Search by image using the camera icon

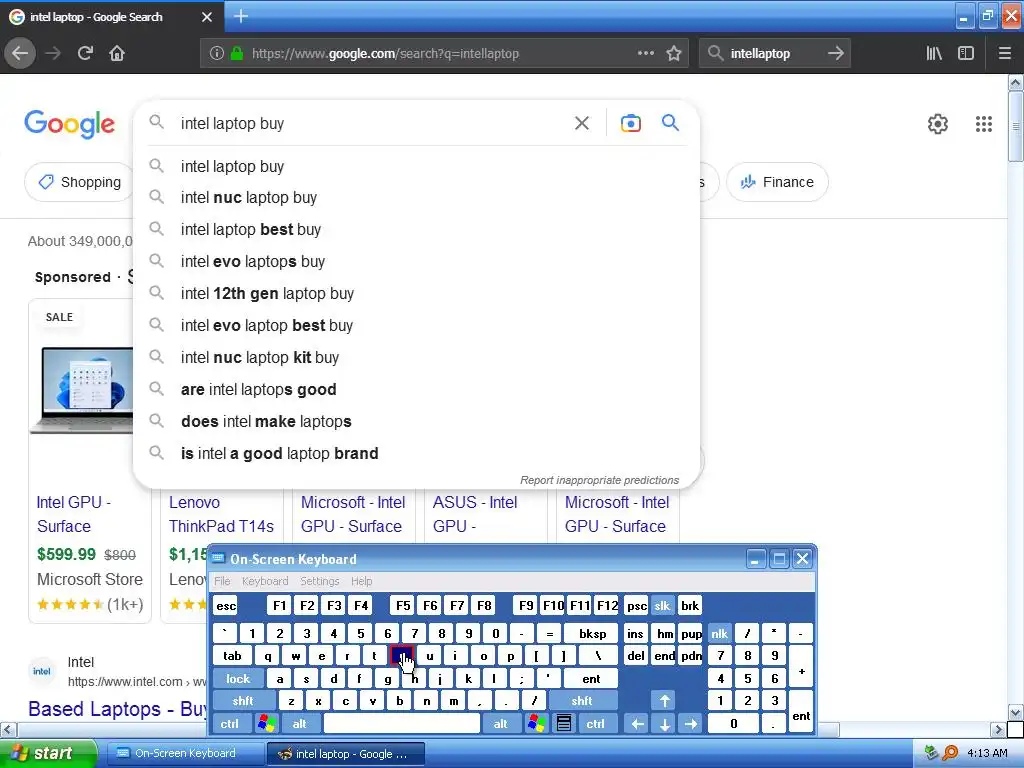tap(631, 123)
